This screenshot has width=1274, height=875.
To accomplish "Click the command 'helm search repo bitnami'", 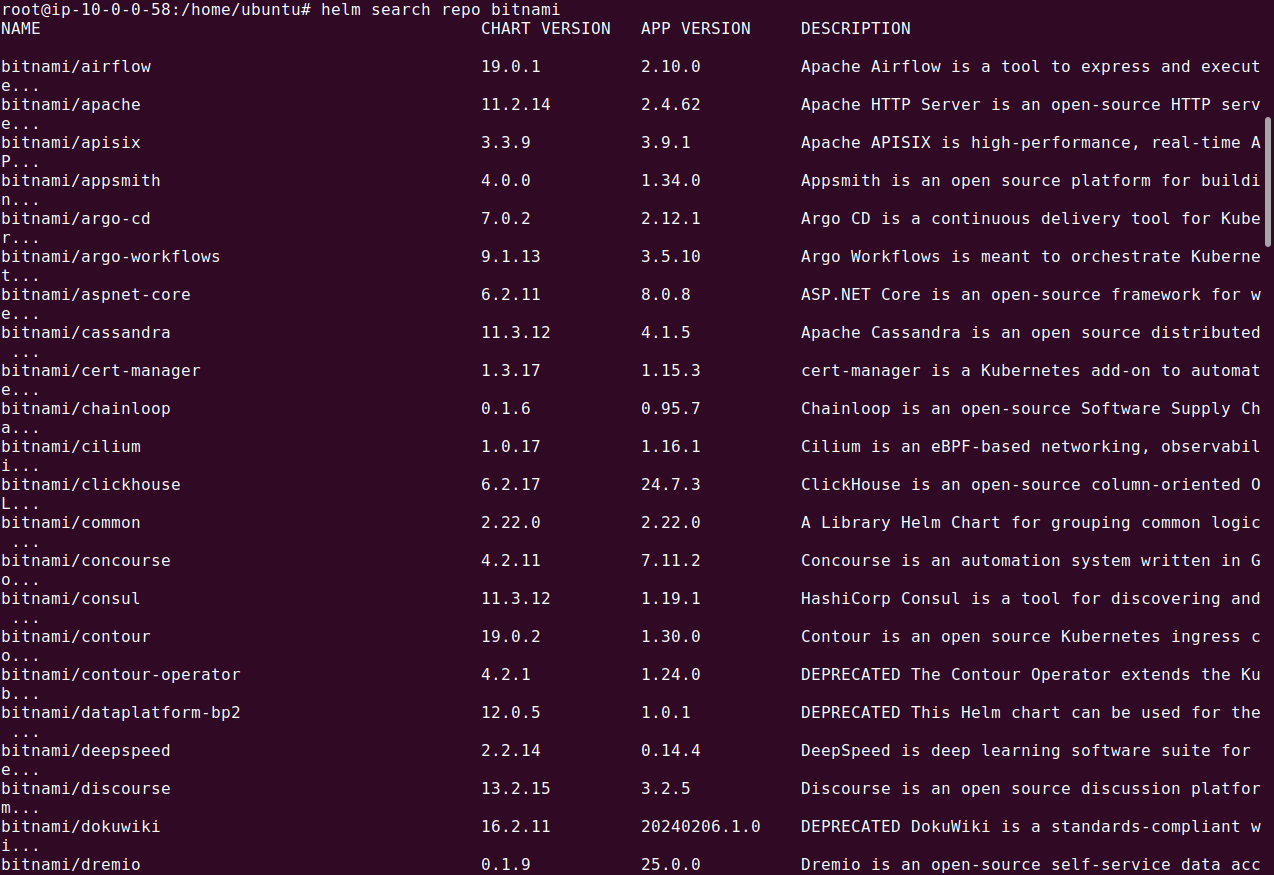I will (x=441, y=9).
